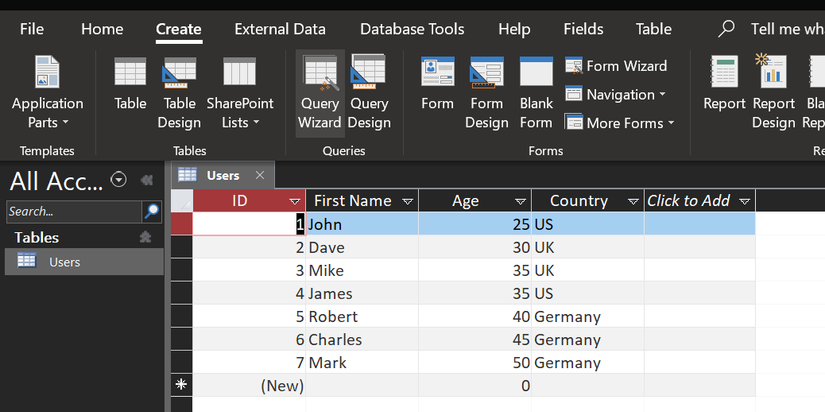The width and height of the screenshot is (825, 412).
Task: Open the More Forms dropdown
Action: point(620,123)
